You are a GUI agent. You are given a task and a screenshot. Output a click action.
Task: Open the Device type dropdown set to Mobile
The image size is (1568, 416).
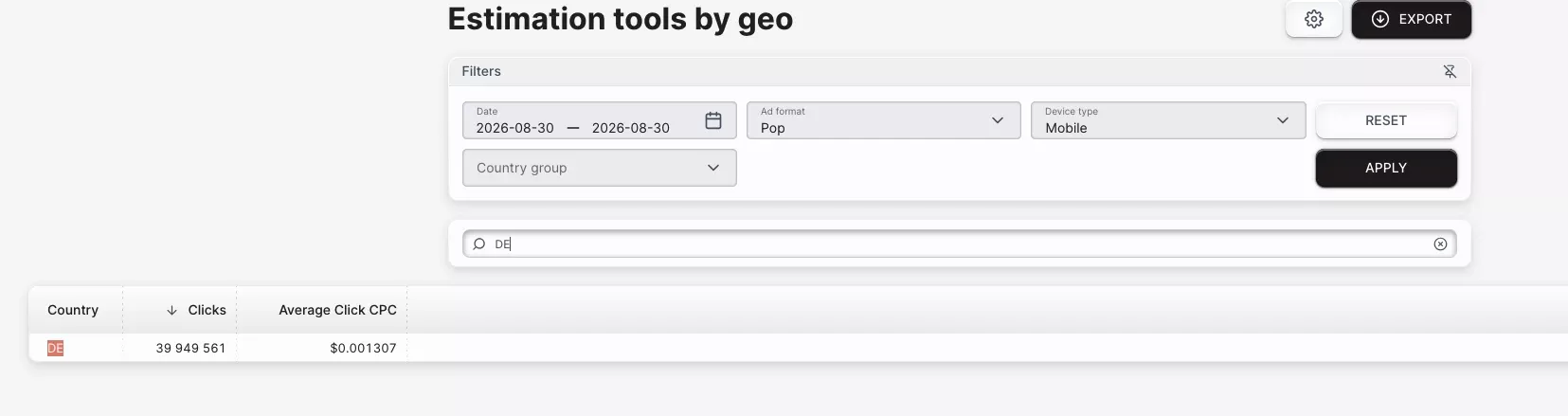coord(1167,120)
